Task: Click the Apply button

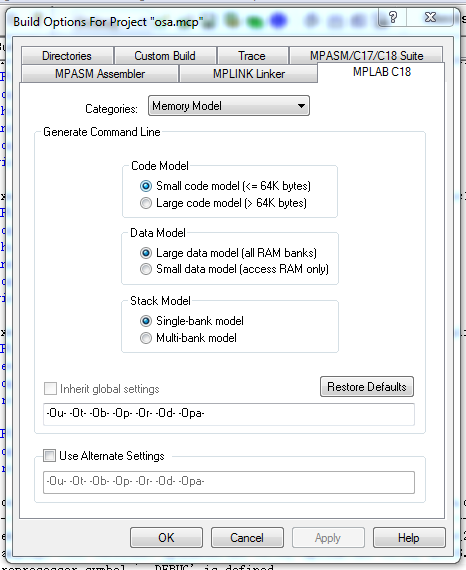Action: 328,538
